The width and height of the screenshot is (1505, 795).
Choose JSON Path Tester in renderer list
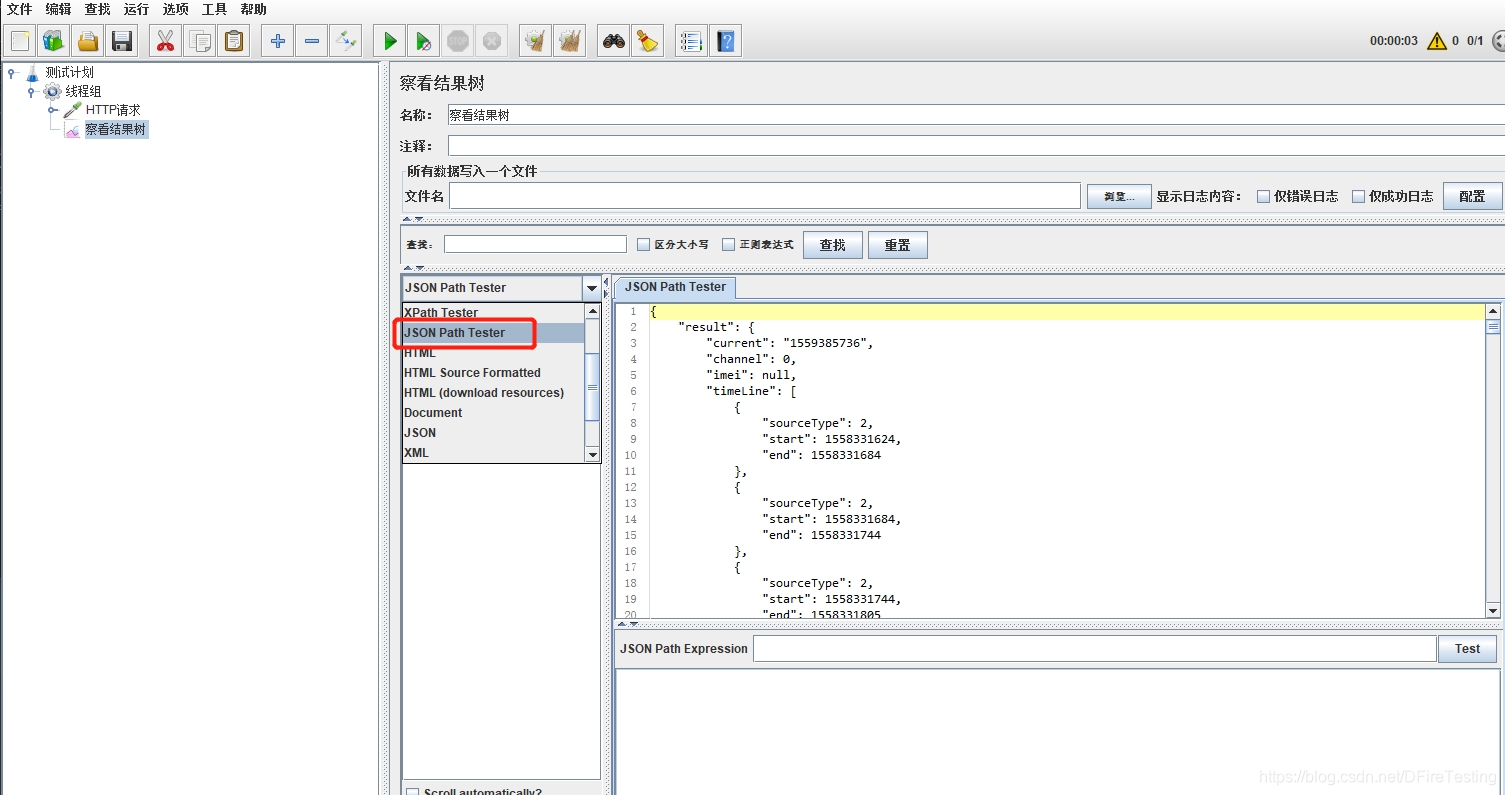point(493,332)
